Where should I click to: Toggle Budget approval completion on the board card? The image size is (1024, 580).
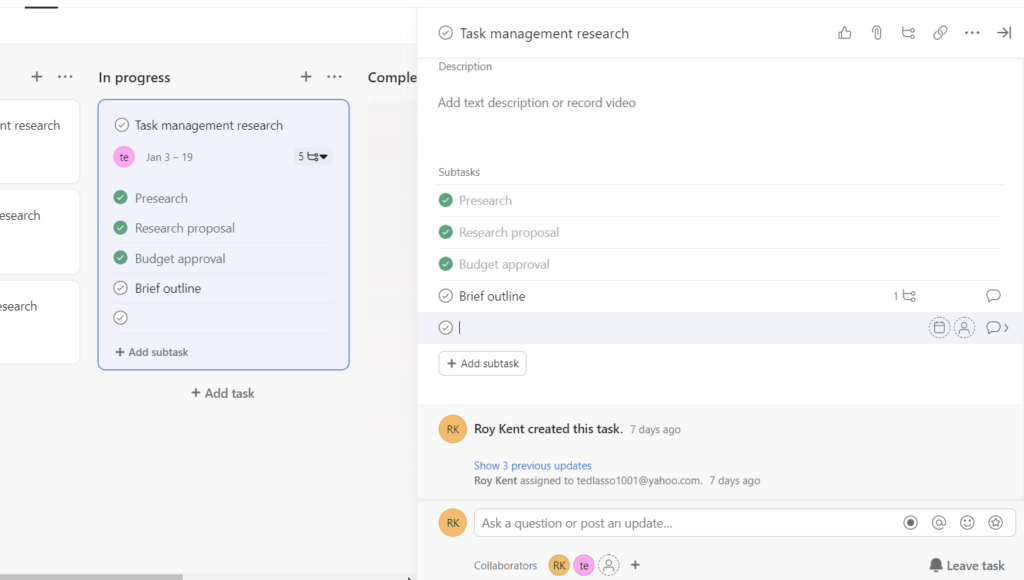[x=121, y=258]
